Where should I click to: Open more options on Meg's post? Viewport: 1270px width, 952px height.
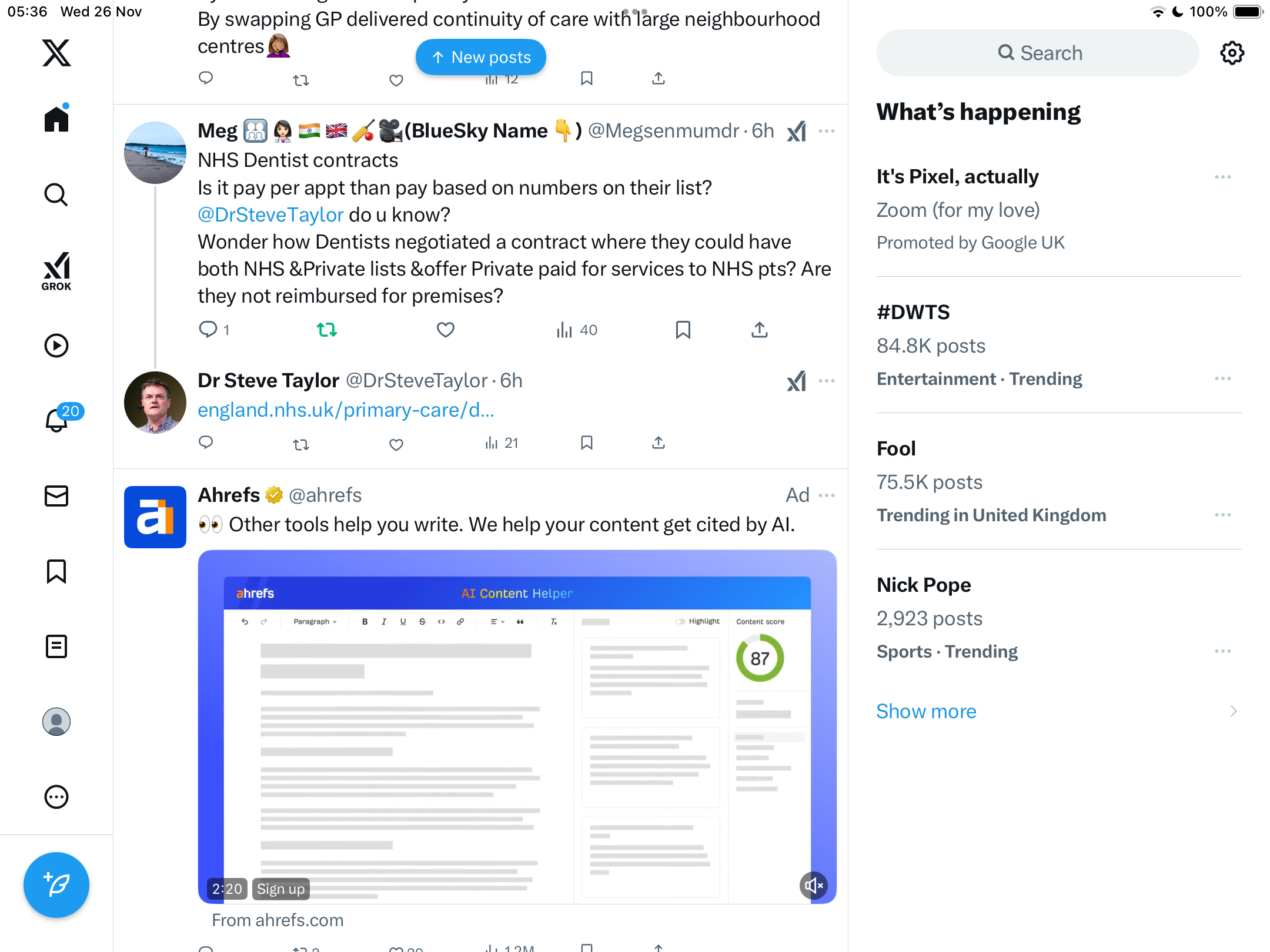click(827, 131)
